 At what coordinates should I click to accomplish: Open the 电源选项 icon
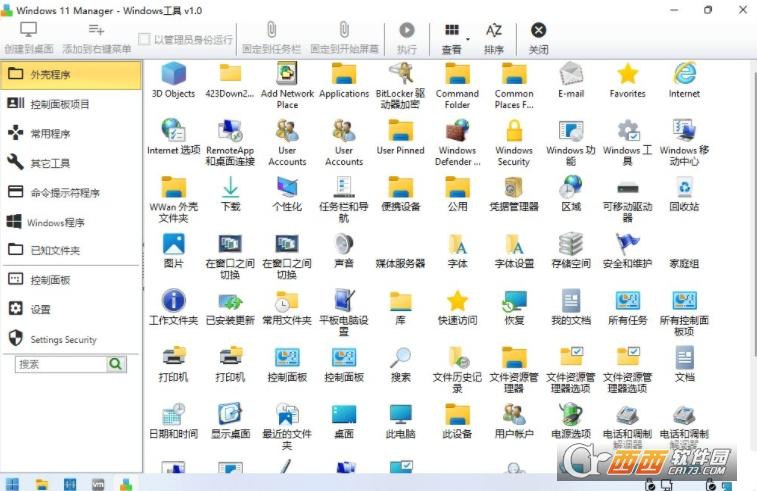[x=571, y=420]
